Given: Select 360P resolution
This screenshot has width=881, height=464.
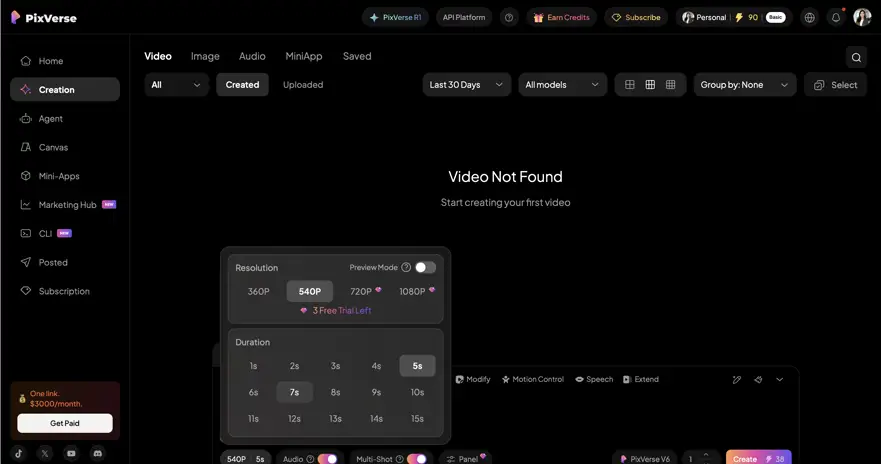Looking at the screenshot, I should tap(258, 292).
